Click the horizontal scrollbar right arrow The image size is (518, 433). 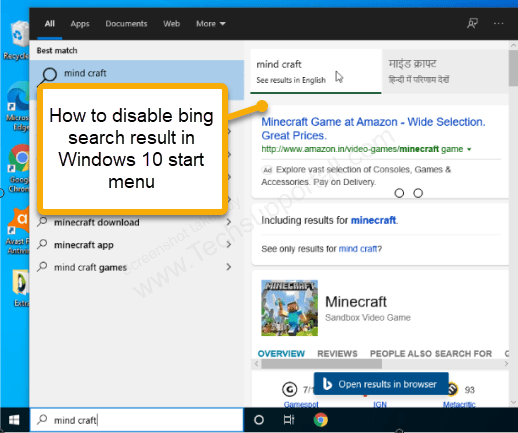pos(506,364)
